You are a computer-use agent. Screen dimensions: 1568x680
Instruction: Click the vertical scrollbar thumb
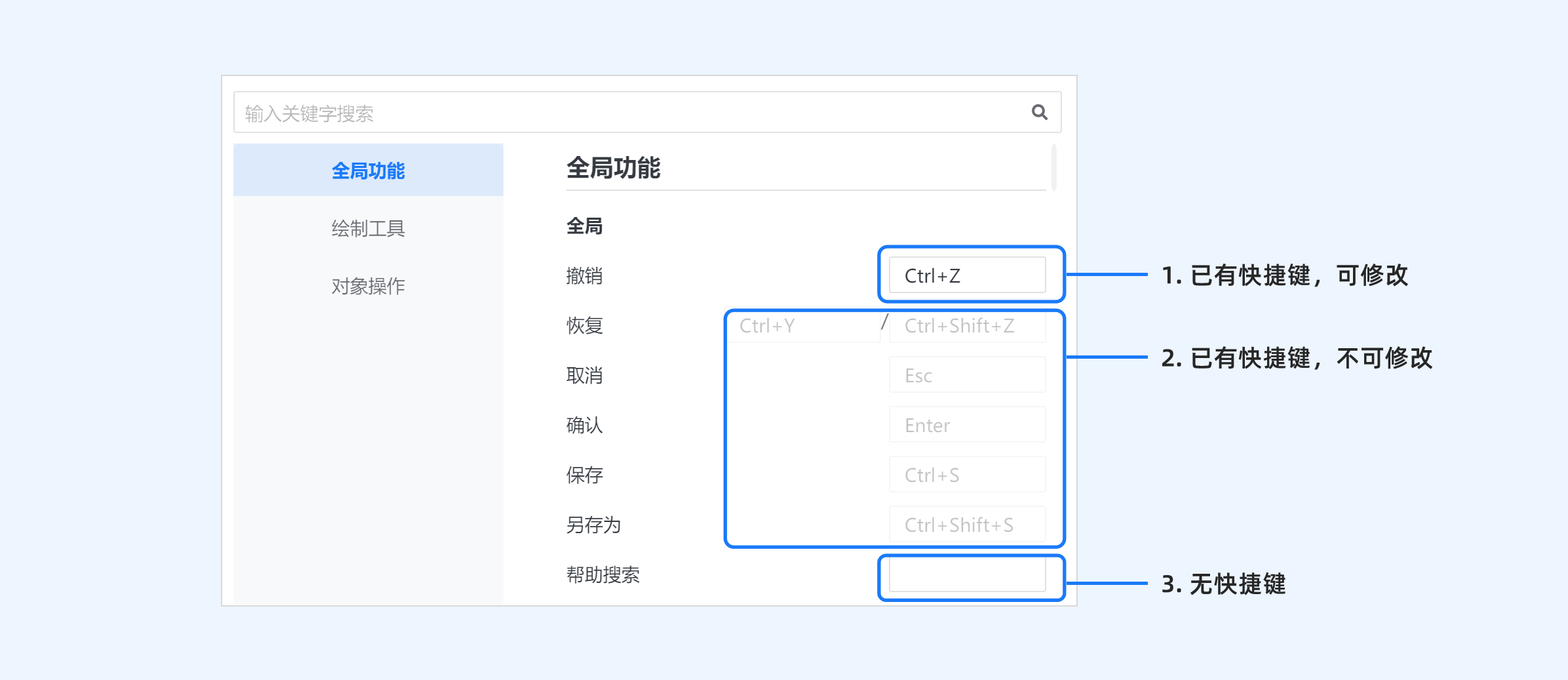click(x=1053, y=167)
